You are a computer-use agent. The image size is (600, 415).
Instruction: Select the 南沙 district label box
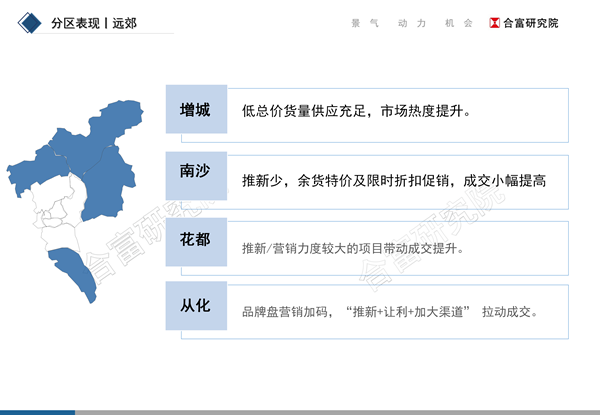[x=196, y=176]
